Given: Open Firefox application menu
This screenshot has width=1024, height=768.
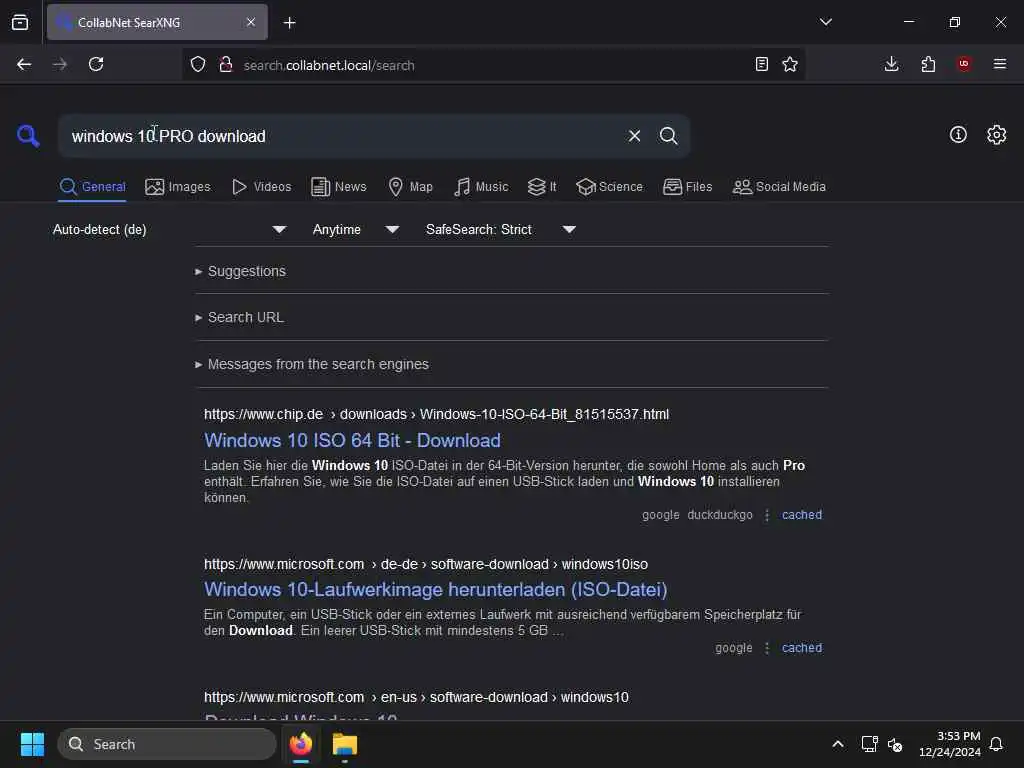Looking at the screenshot, I should coord(1000,64).
